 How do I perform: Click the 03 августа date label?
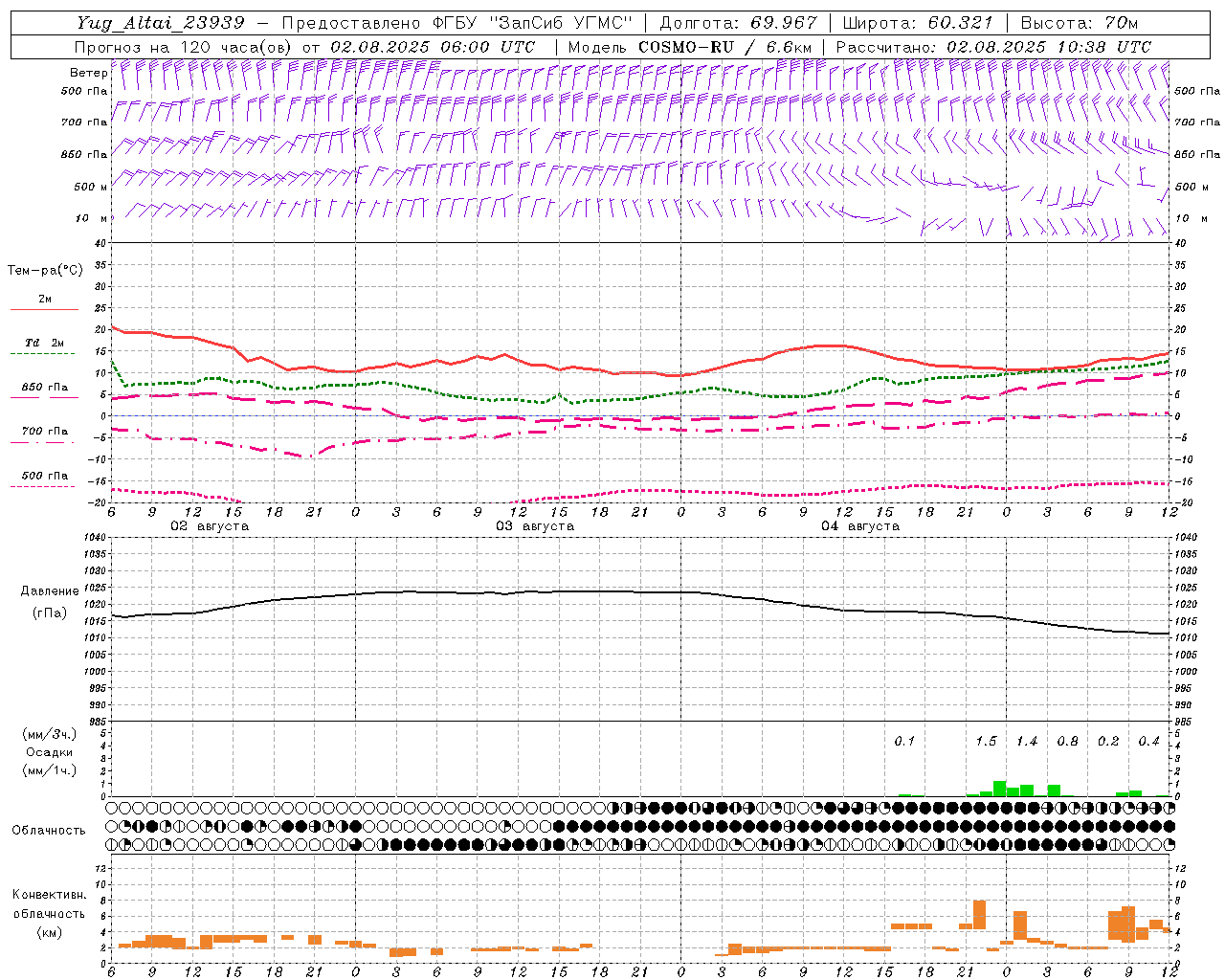click(535, 526)
